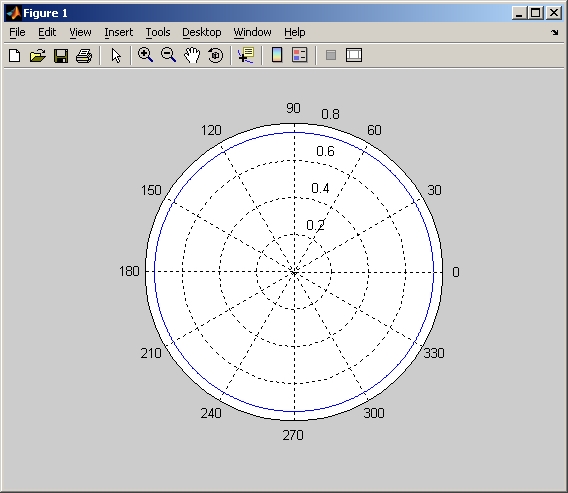Image resolution: width=568 pixels, height=493 pixels.
Task: Show Plot Tools and dock figure
Action: [x=354, y=55]
